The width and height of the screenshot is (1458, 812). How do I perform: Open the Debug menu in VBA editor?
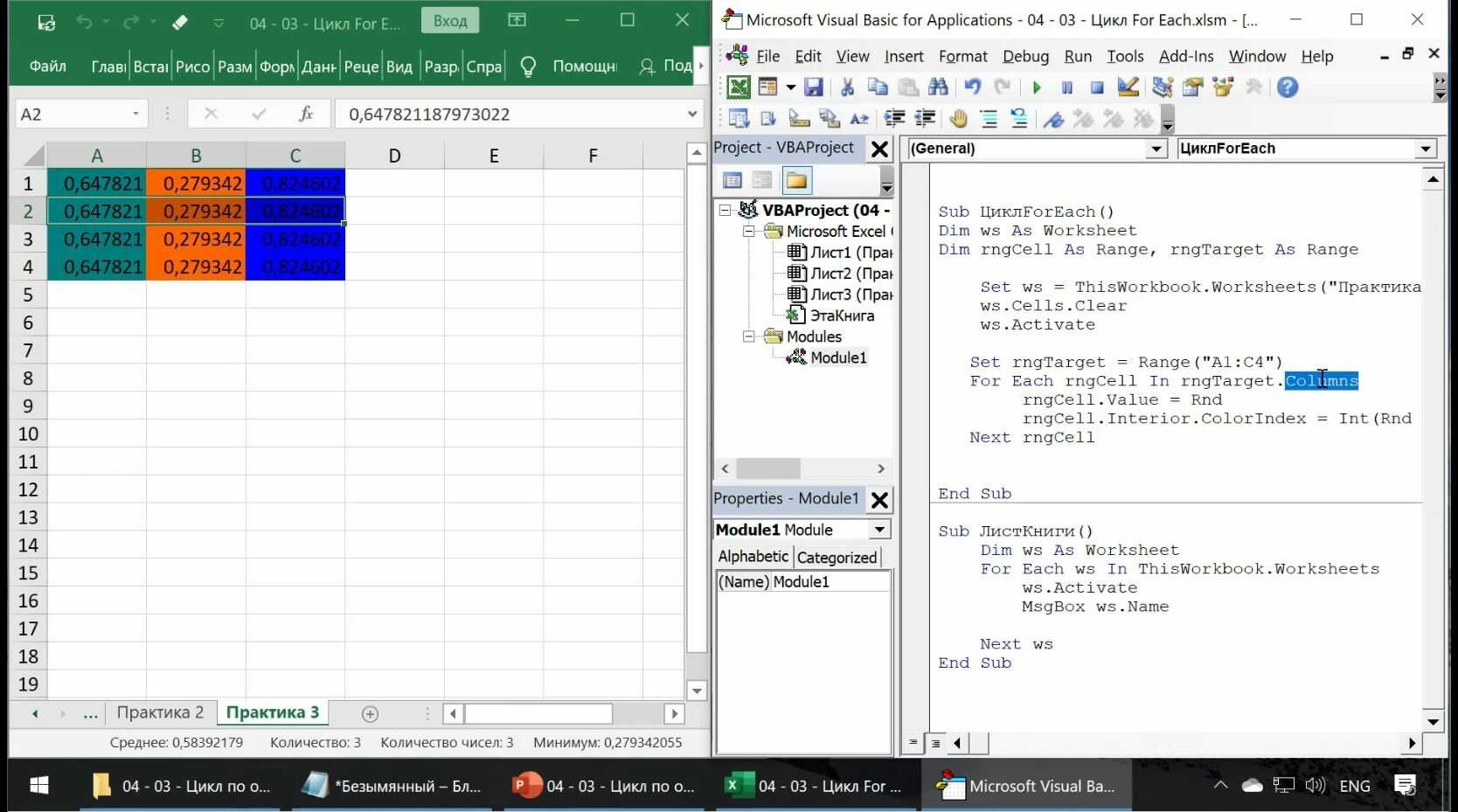[1025, 56]
